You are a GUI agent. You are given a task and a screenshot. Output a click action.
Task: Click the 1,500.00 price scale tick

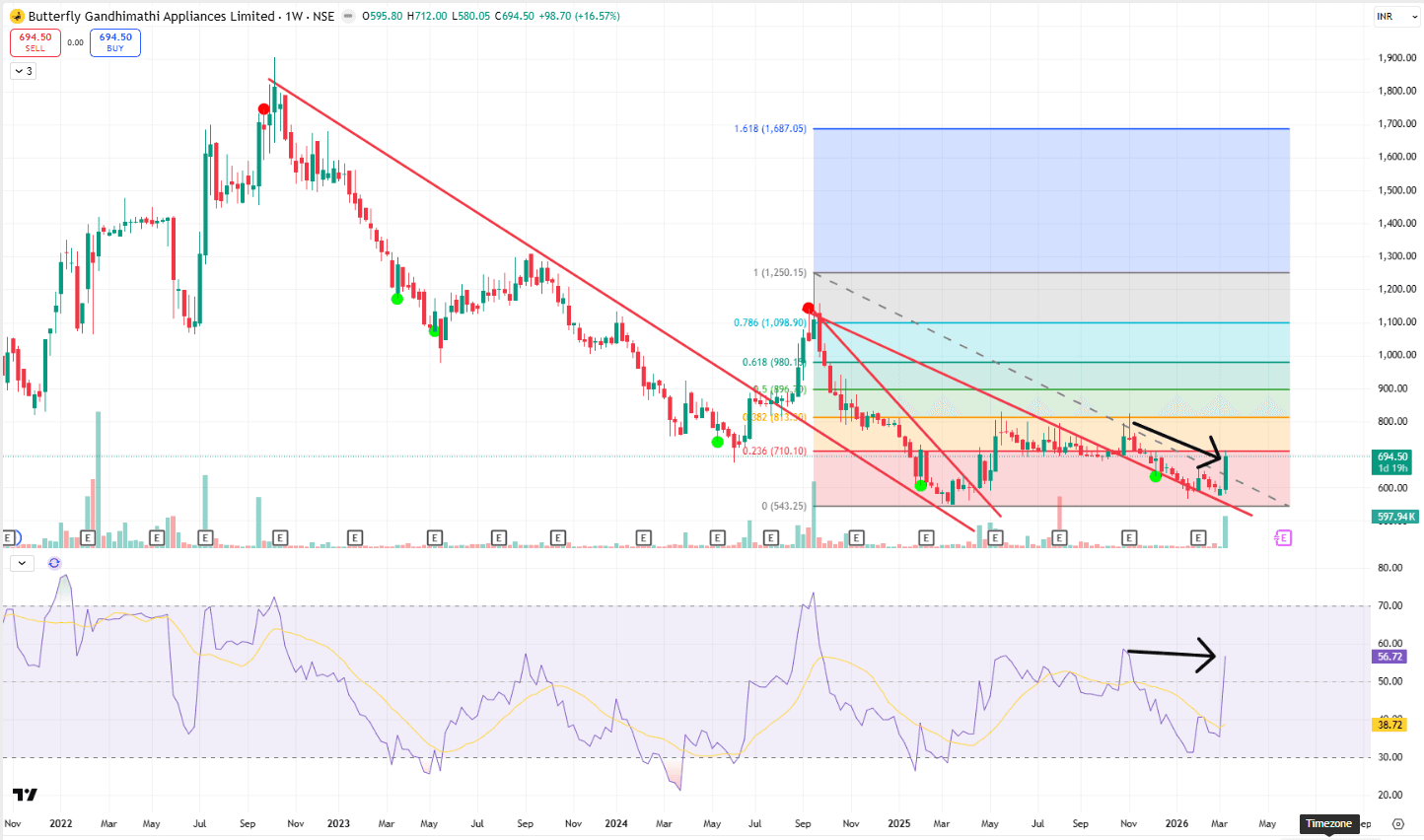[x=1397, y=190]
